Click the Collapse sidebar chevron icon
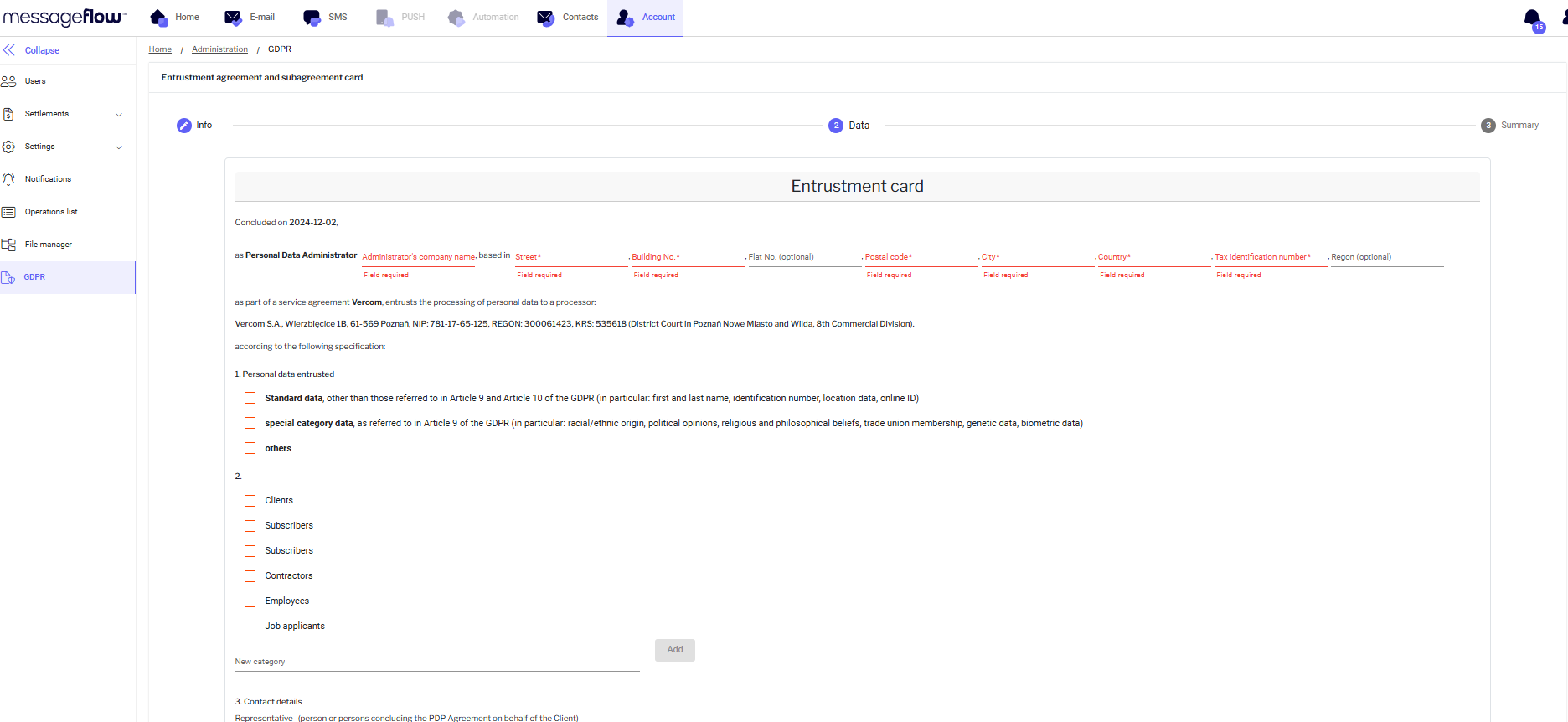 point(9,50)
